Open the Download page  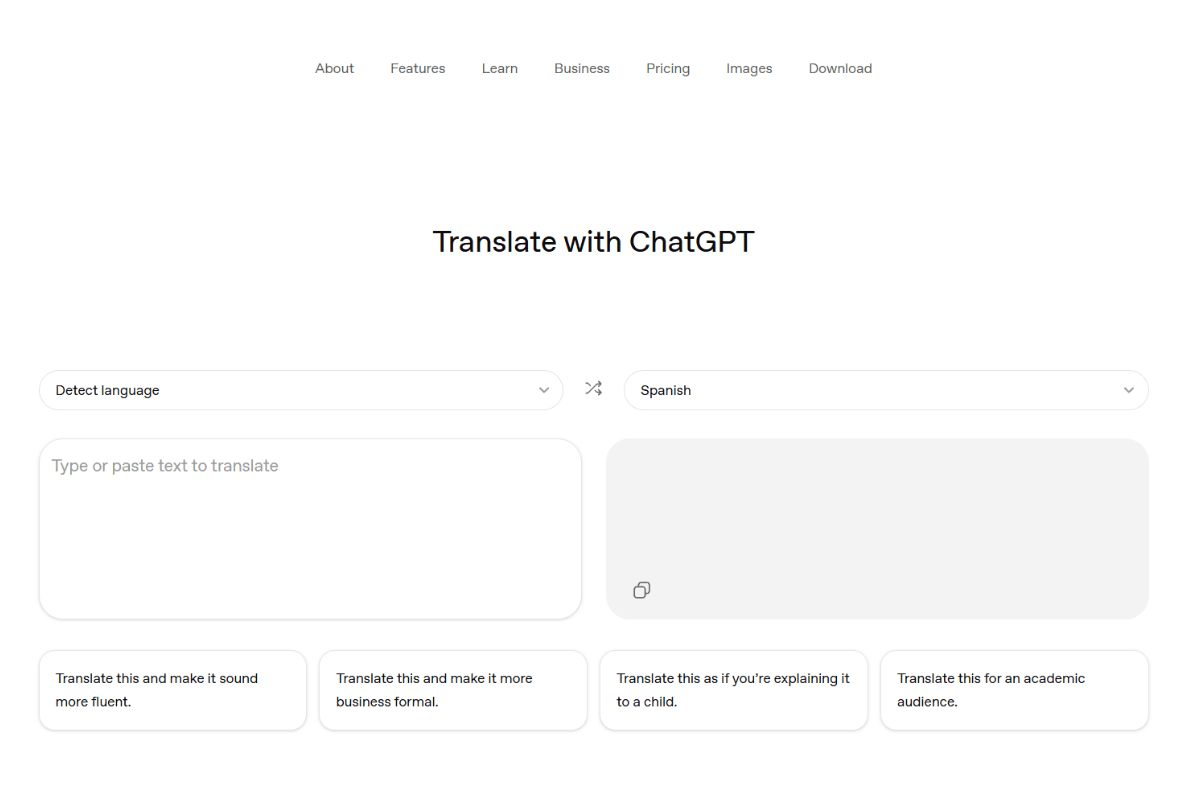(839, 68)
